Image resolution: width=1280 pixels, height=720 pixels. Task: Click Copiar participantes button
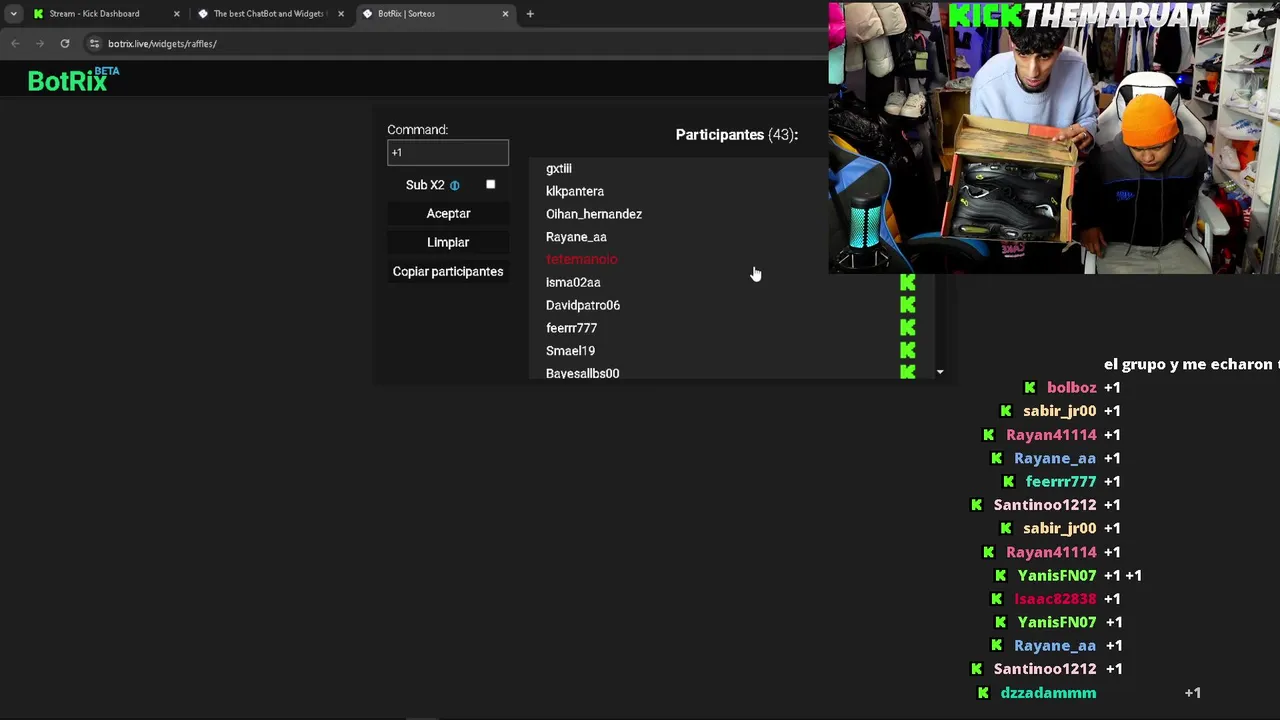(448, 272)
